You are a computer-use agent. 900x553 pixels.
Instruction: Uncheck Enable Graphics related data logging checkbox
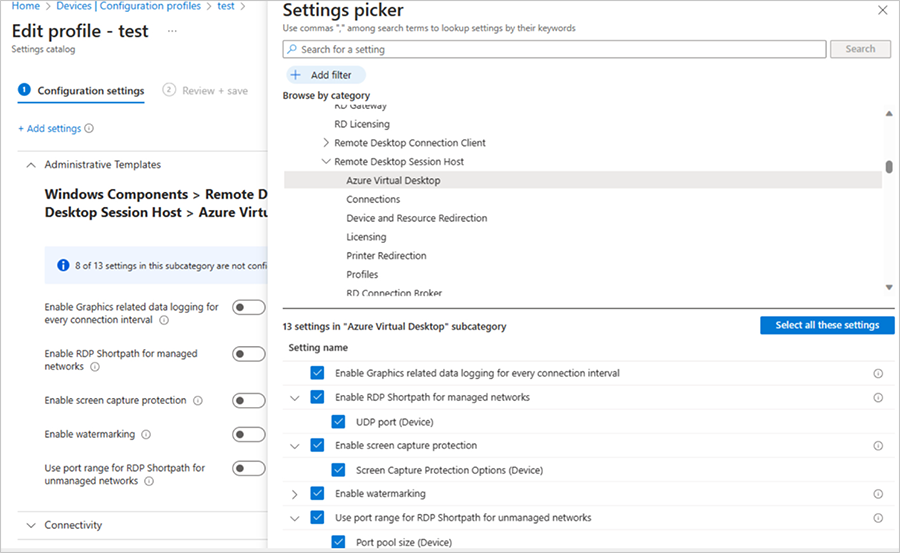click(317, 373)
